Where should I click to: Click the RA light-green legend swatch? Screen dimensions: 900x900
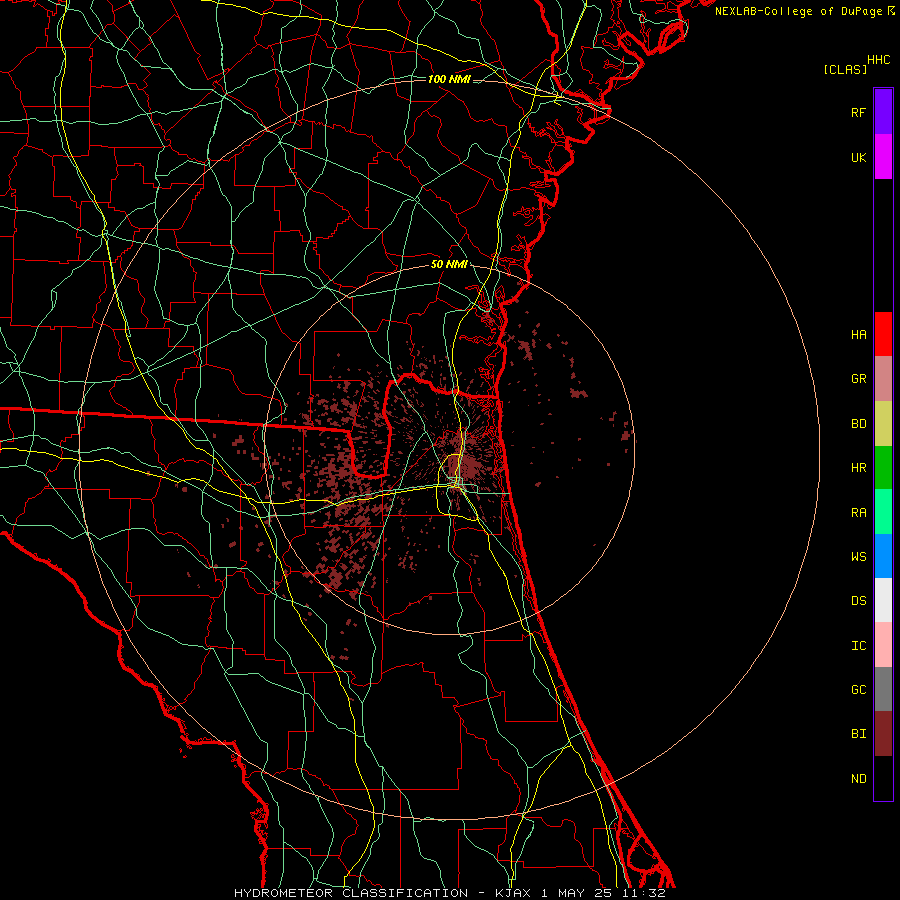click(x=883, y=512)
